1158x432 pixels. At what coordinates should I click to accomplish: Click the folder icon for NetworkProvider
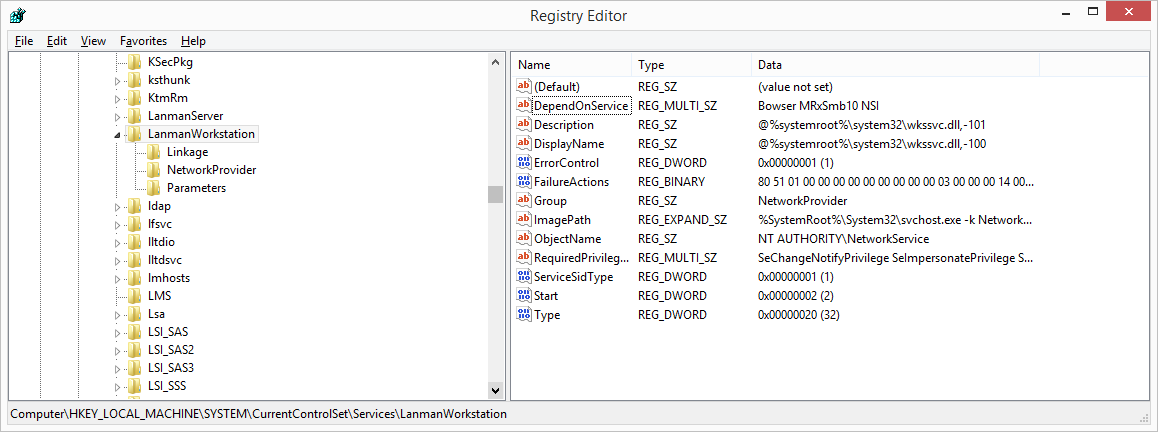point(154,170)
